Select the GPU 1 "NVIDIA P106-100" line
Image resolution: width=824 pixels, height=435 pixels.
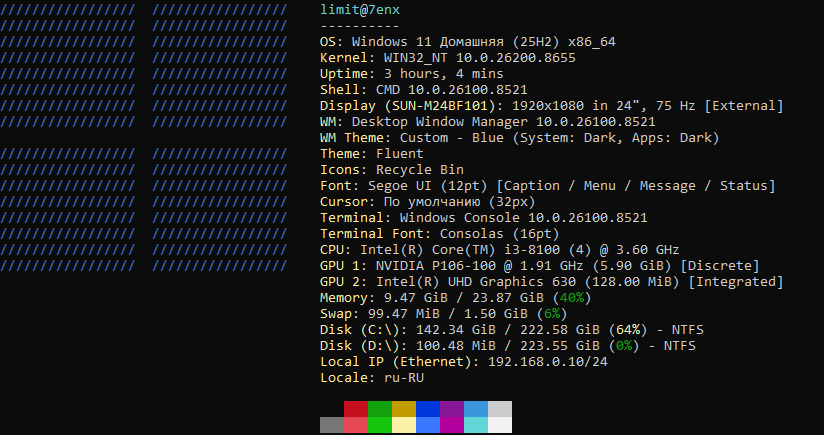tap(540, 266)
